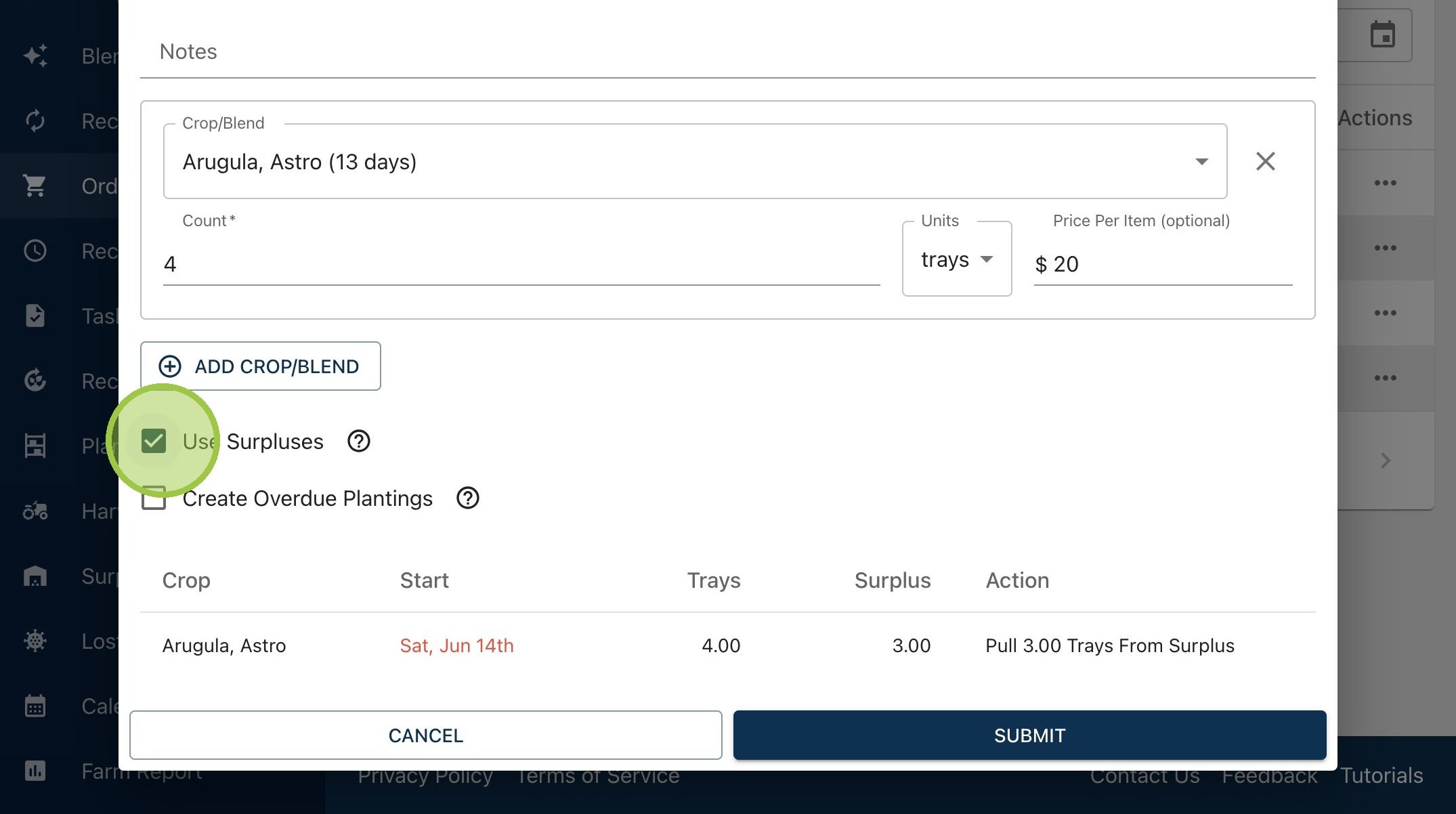
Task: Enable Create Overdue Plantings checkbox
Action: click(154, 498)
